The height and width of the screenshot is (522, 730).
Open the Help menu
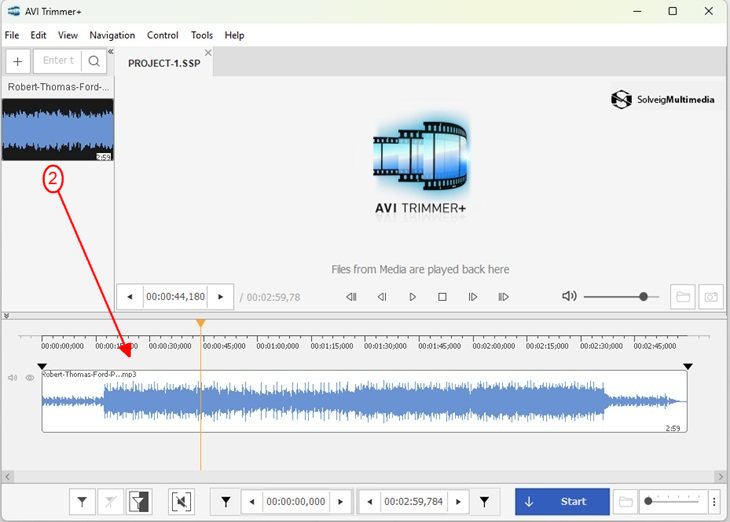(x=234, y=35)
